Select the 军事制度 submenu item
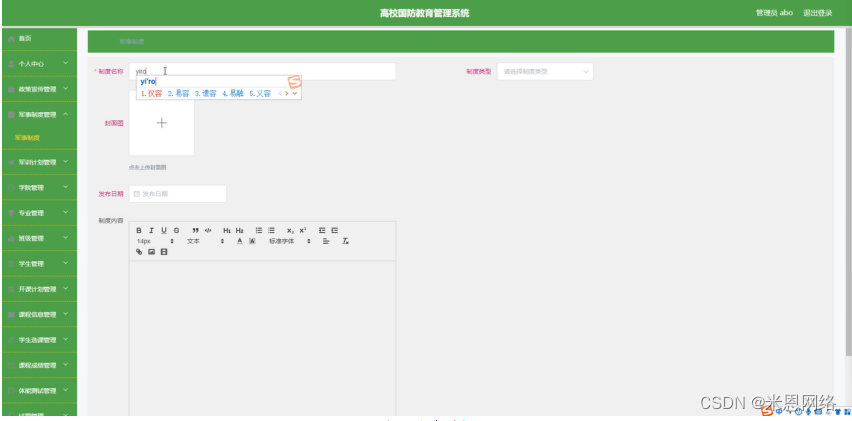Image resolution: width=852 pixels, height=421 pixels. [x=27, y=138]
